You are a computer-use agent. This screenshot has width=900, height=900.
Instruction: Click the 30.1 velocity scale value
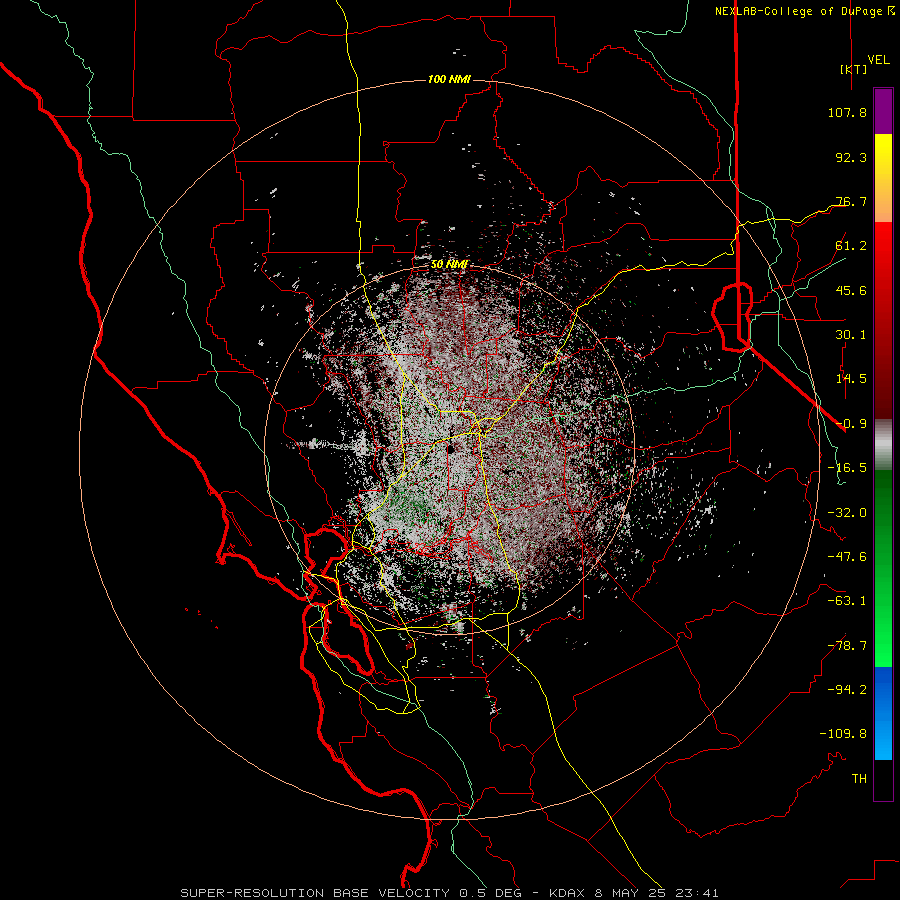[851, 335]
